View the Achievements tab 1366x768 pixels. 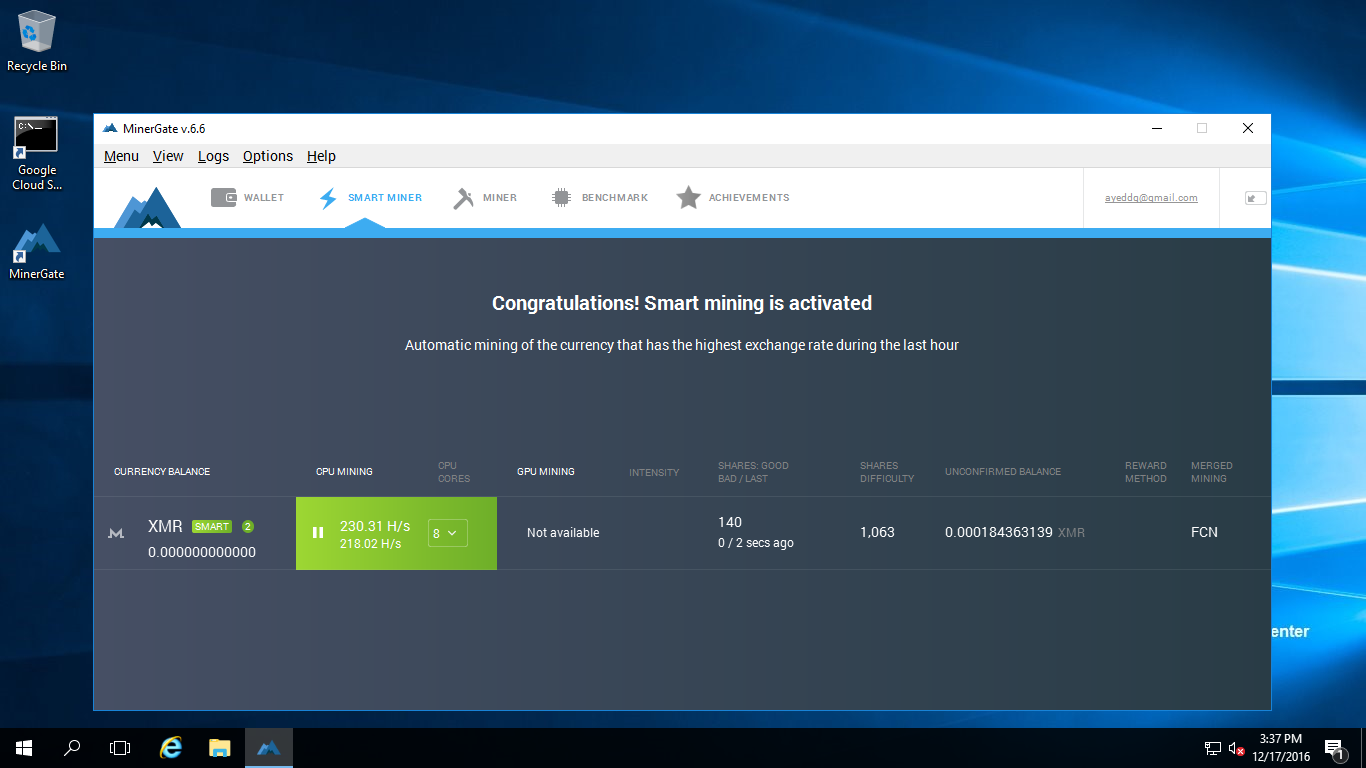pos(733,198)
